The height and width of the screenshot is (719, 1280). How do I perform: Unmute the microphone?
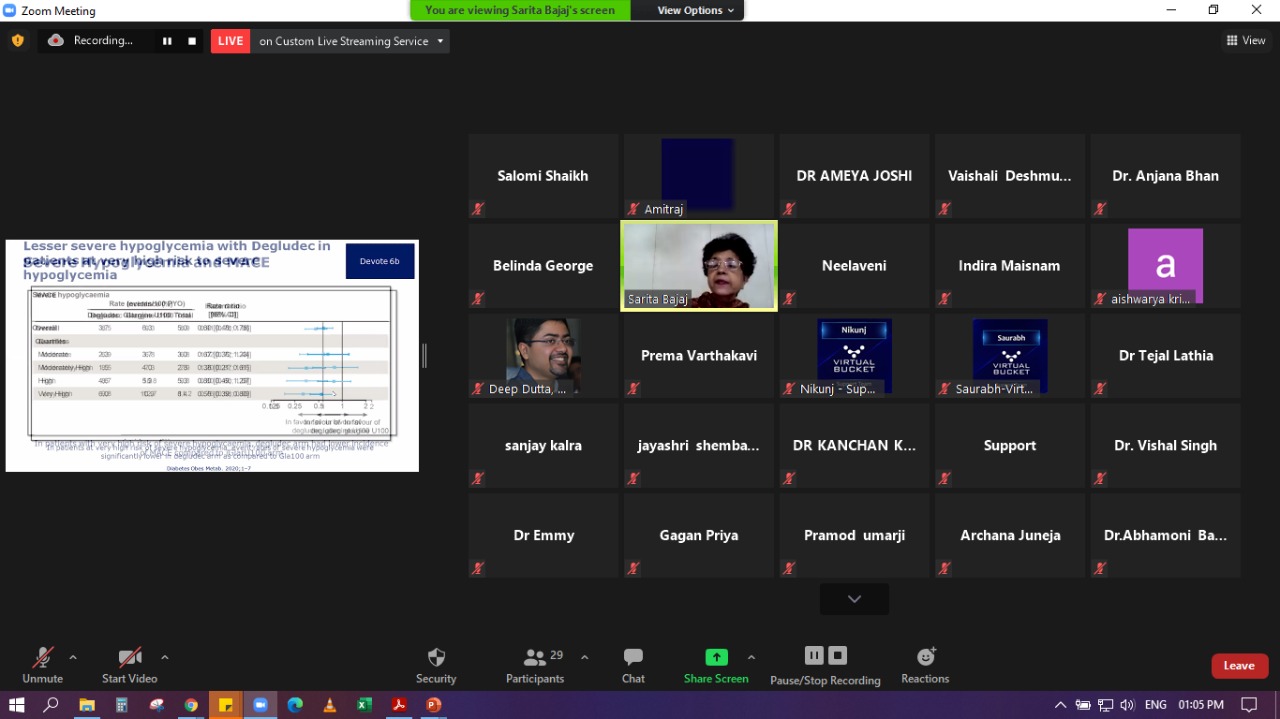click(x=42, y=666)
